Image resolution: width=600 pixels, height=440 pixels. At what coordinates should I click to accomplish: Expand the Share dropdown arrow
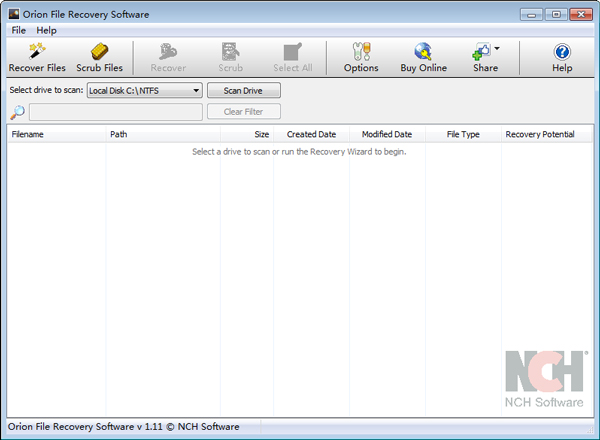[x=497, y=49]
